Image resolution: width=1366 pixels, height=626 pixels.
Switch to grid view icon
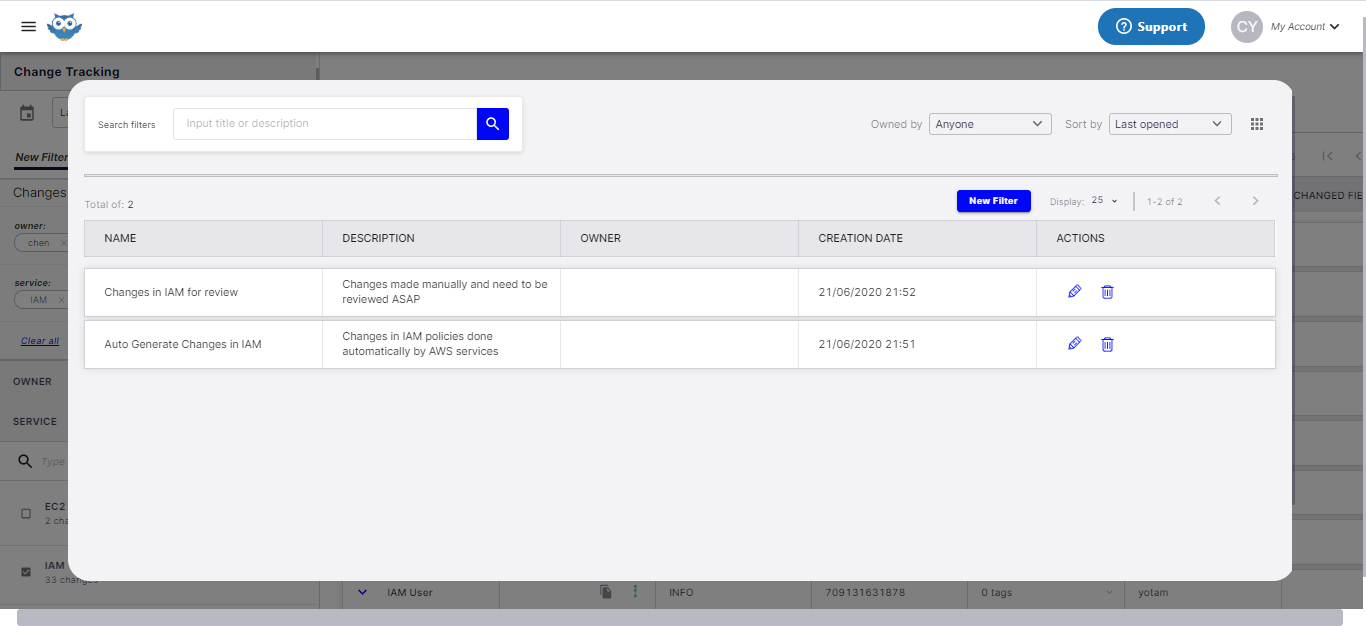click(x=1257, y=124)
